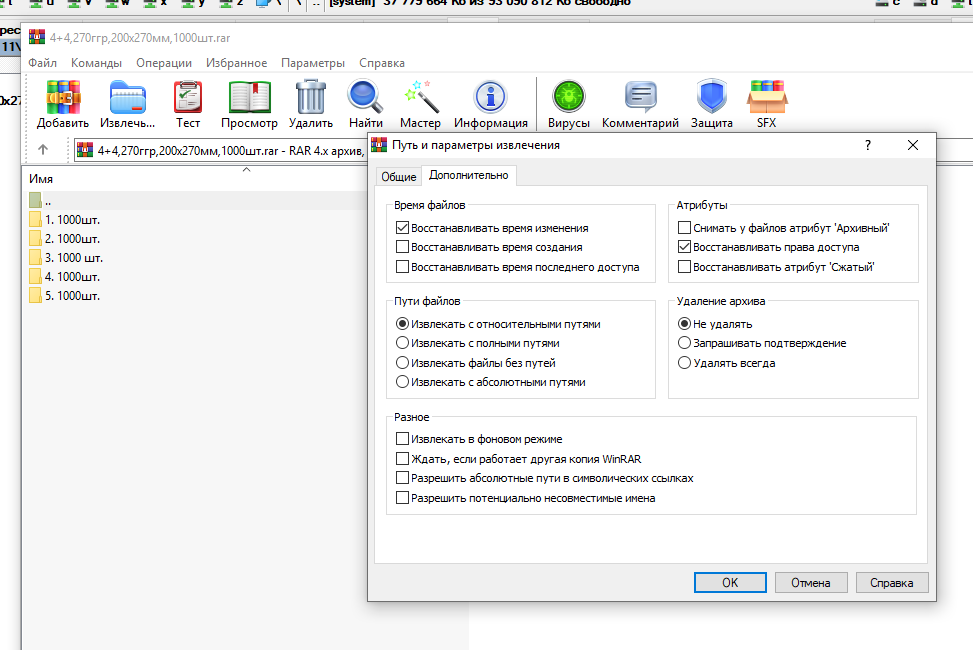
Task: Open the Параметры menu
Action: tap(313, 63)
